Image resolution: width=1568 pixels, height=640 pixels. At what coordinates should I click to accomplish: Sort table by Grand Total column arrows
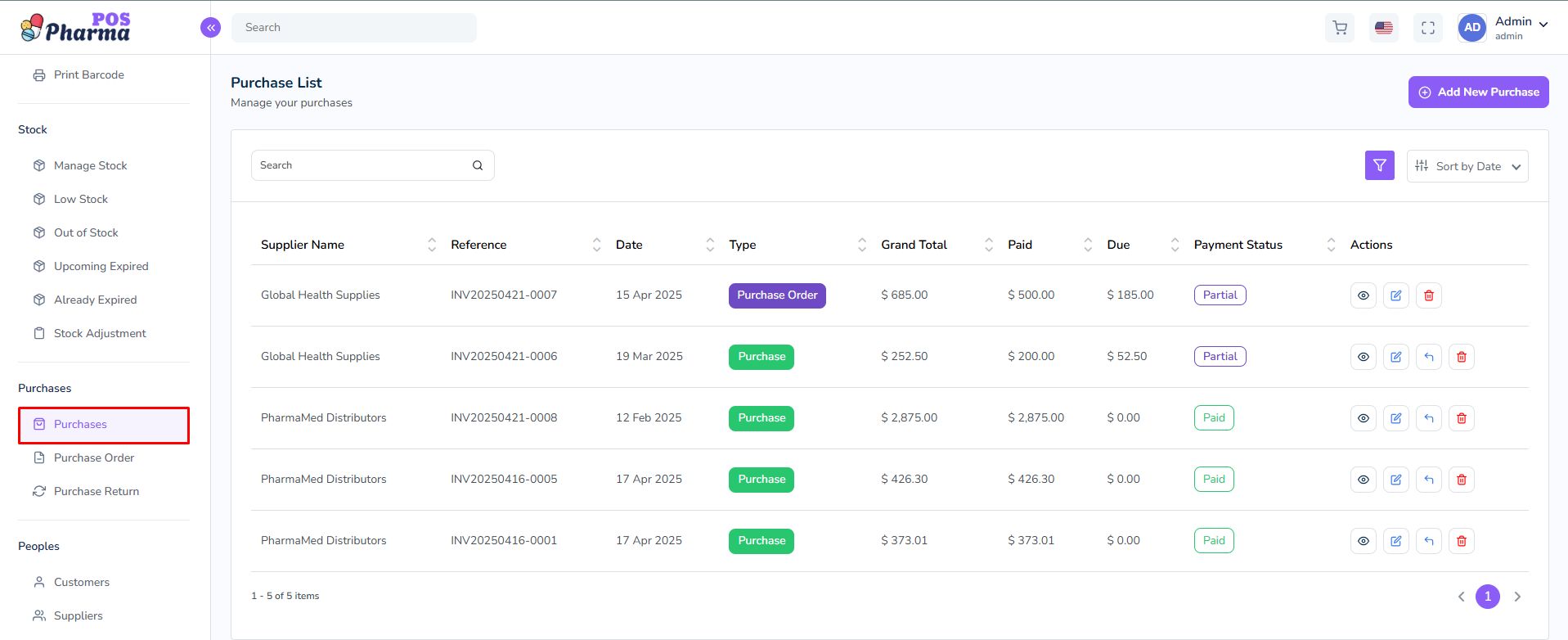[x=989, y=245]
